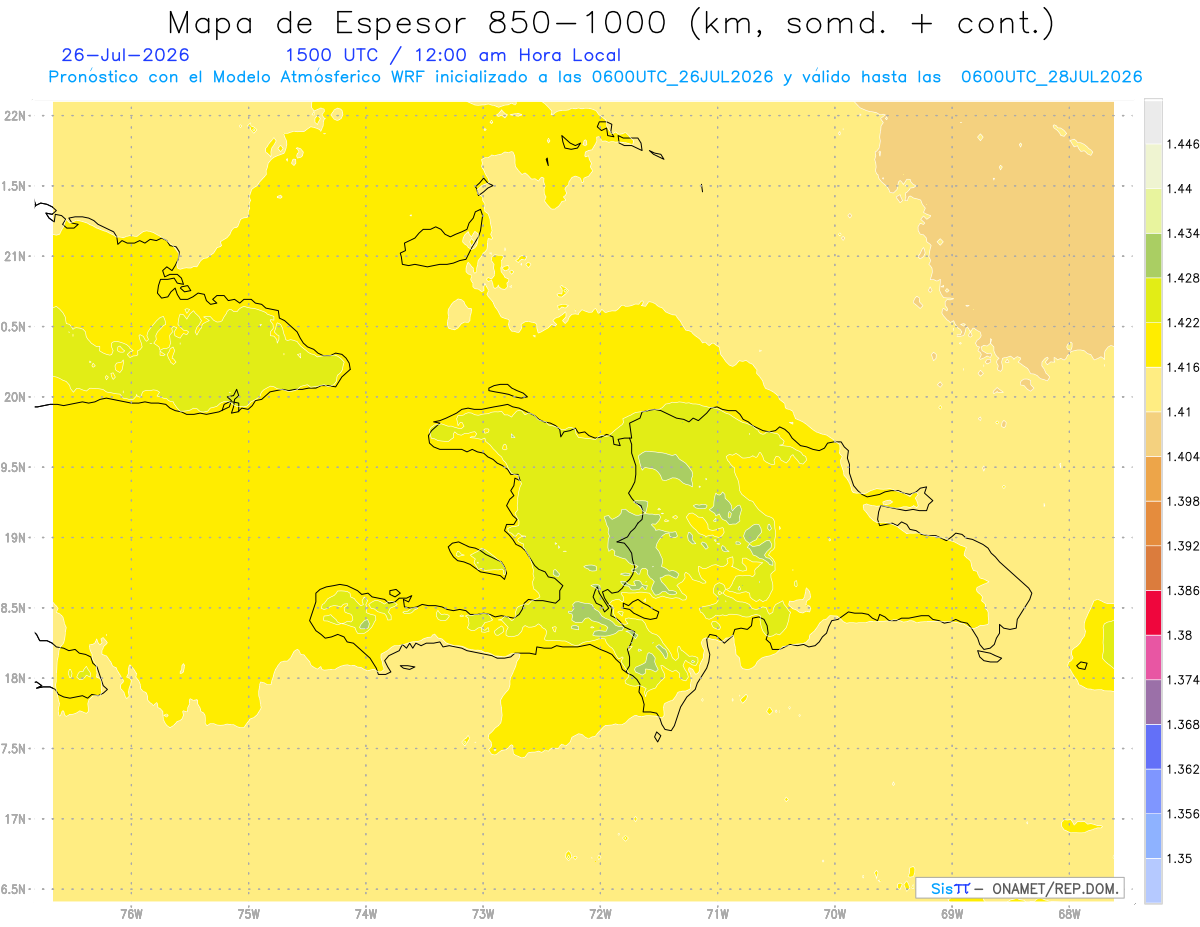Click the 76W longitude label
The width and height of the screenshot is (1200, 927).
tap(131, 914)
